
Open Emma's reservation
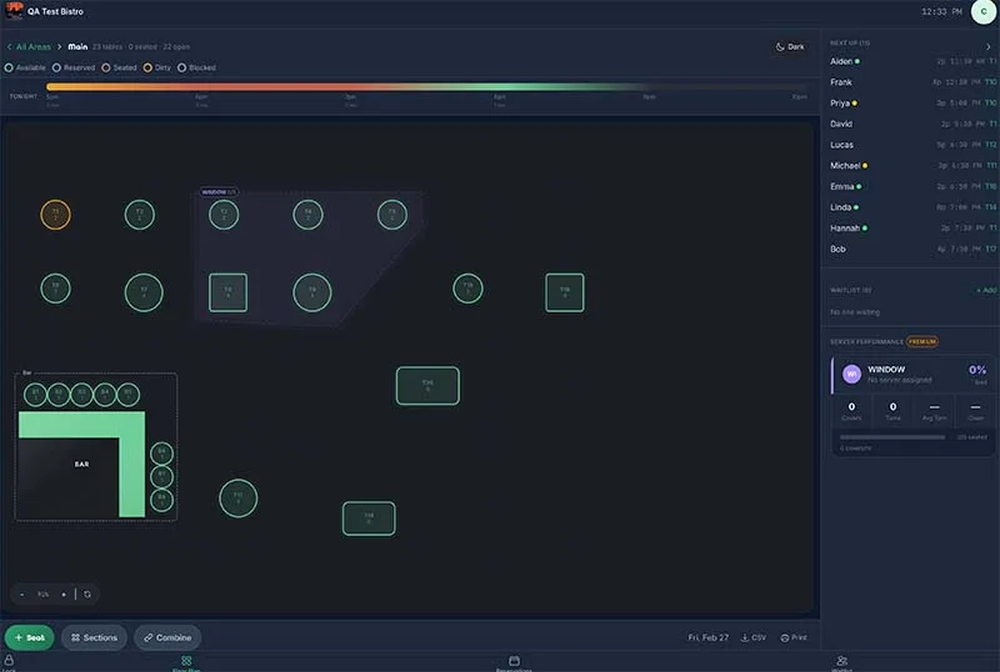pyautogui.click(x=913, y=186)
